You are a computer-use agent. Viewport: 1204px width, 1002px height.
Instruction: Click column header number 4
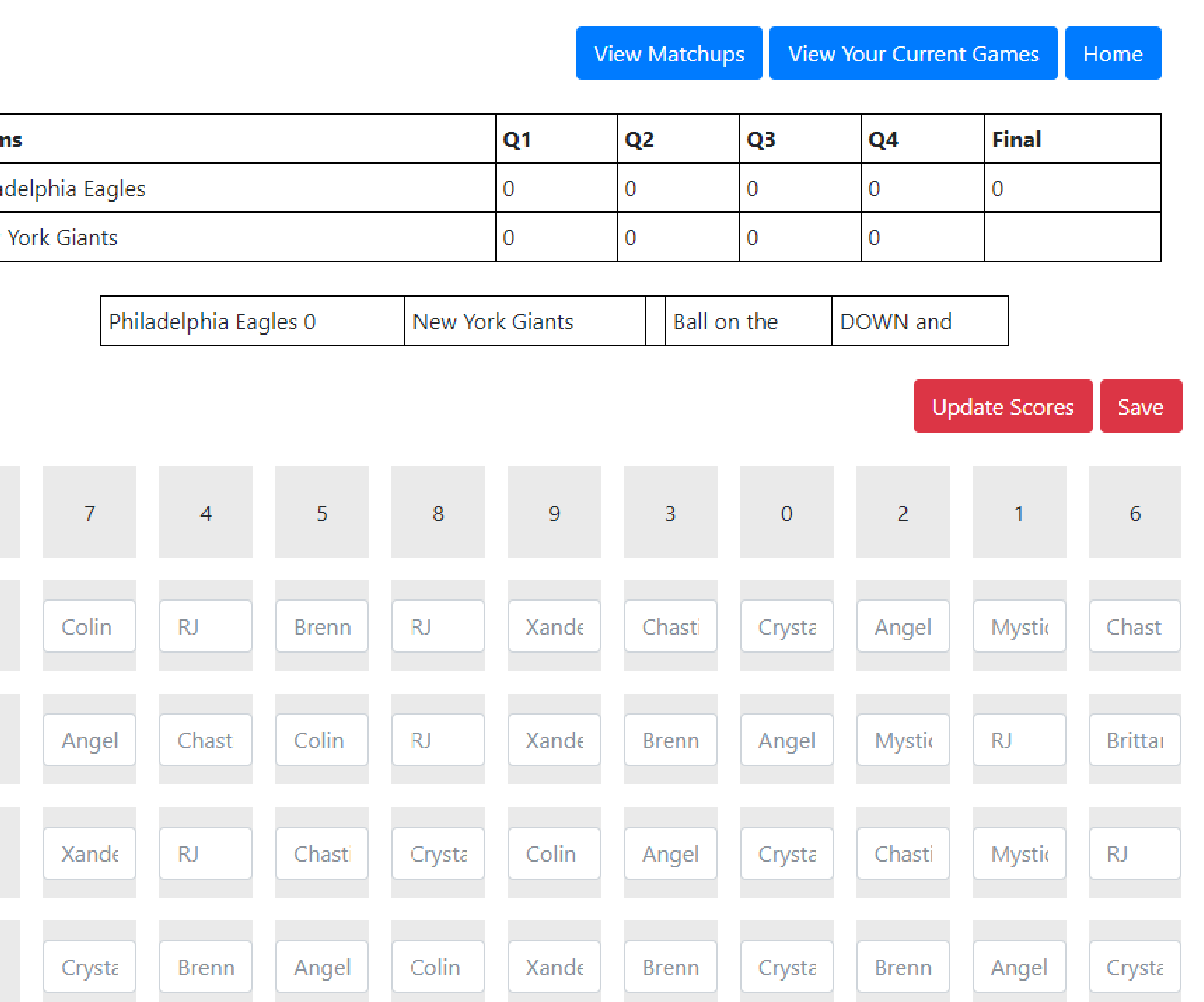[x=206, y=512]
